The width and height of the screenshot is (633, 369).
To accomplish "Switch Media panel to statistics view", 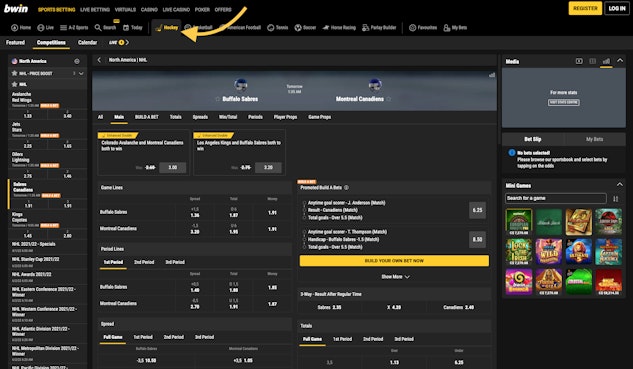I will 606,61.
